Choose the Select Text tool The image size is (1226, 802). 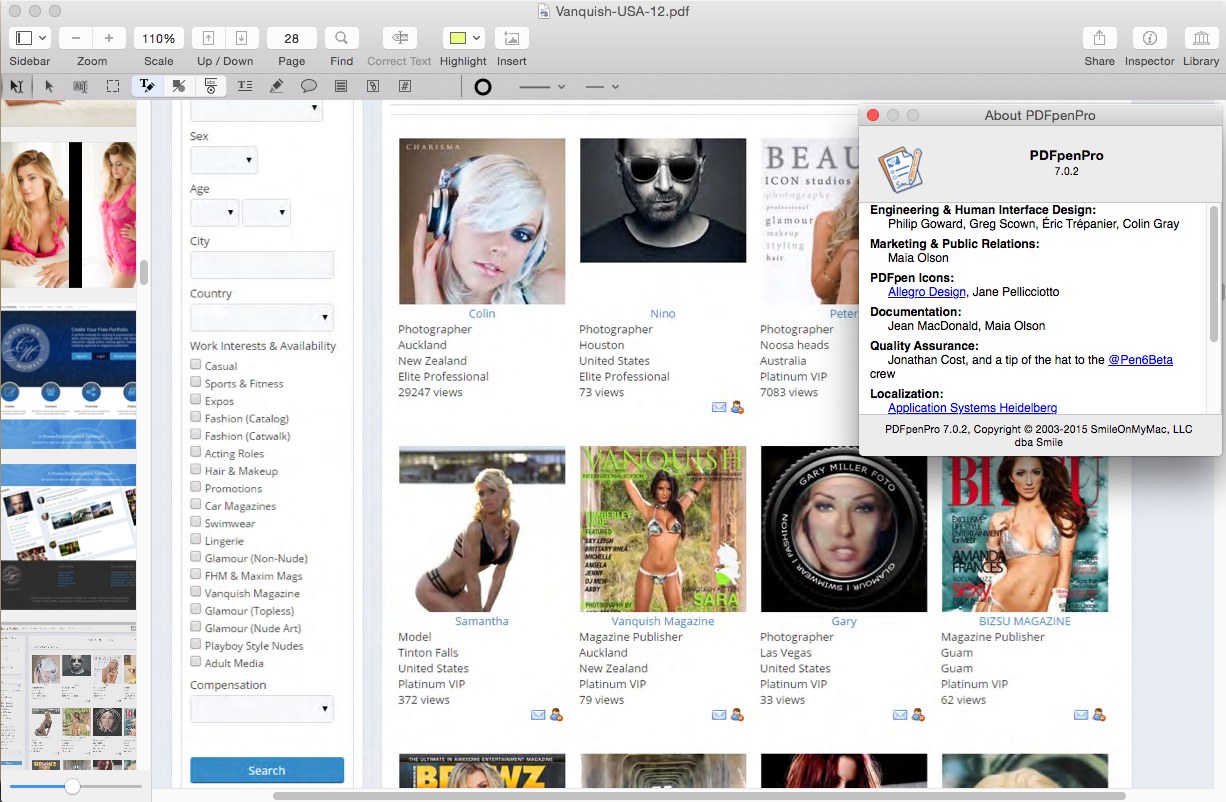coord(80,86)
